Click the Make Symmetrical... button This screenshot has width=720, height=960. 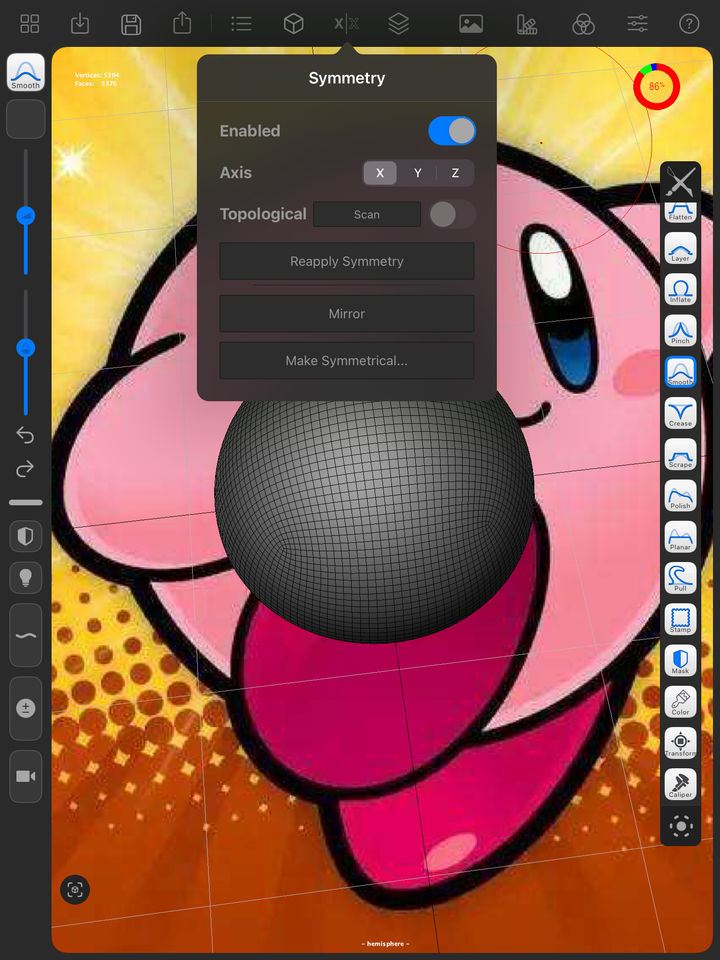click(347, 361)
